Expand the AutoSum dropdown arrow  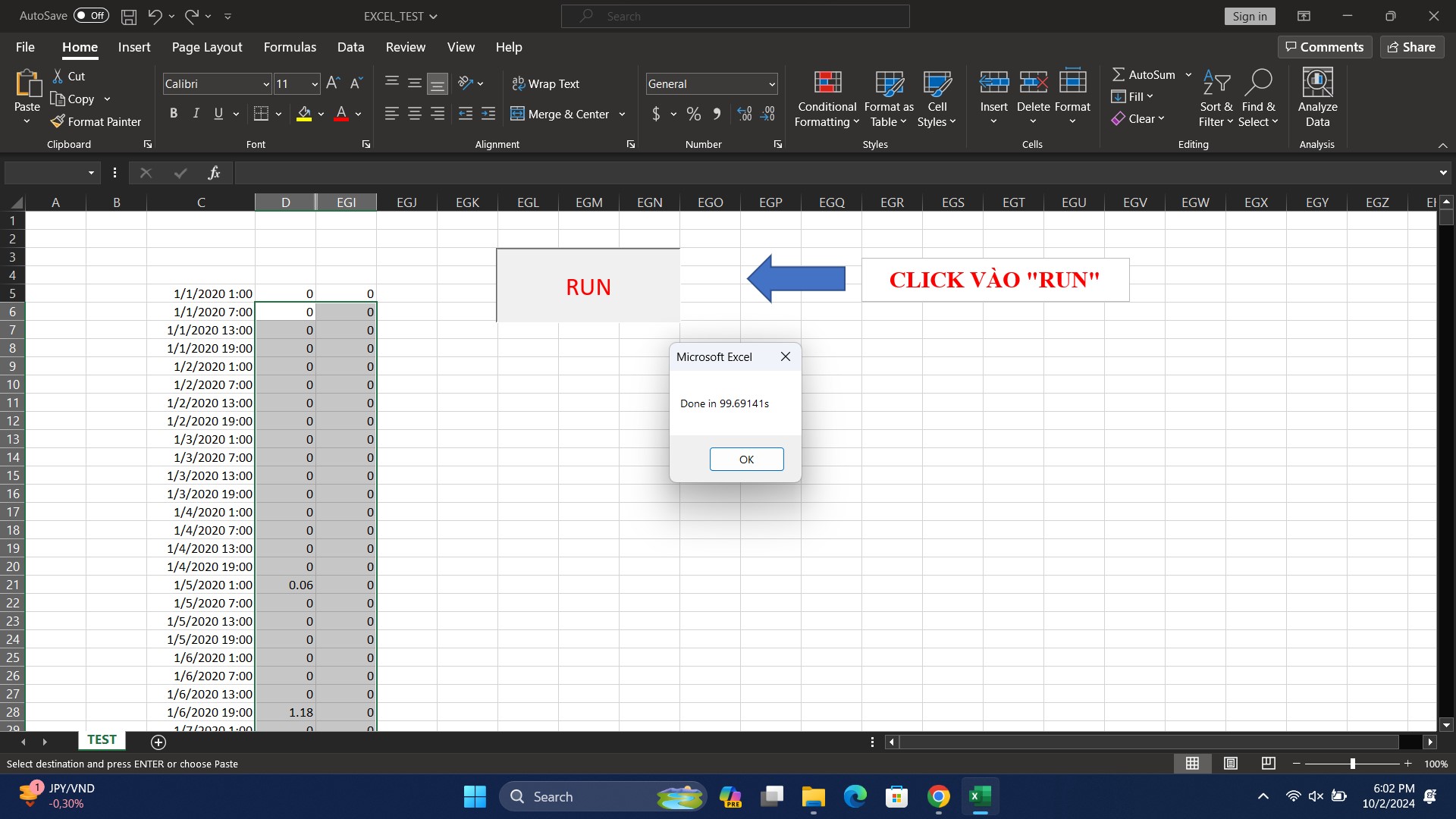click(x=1188, y=74)
